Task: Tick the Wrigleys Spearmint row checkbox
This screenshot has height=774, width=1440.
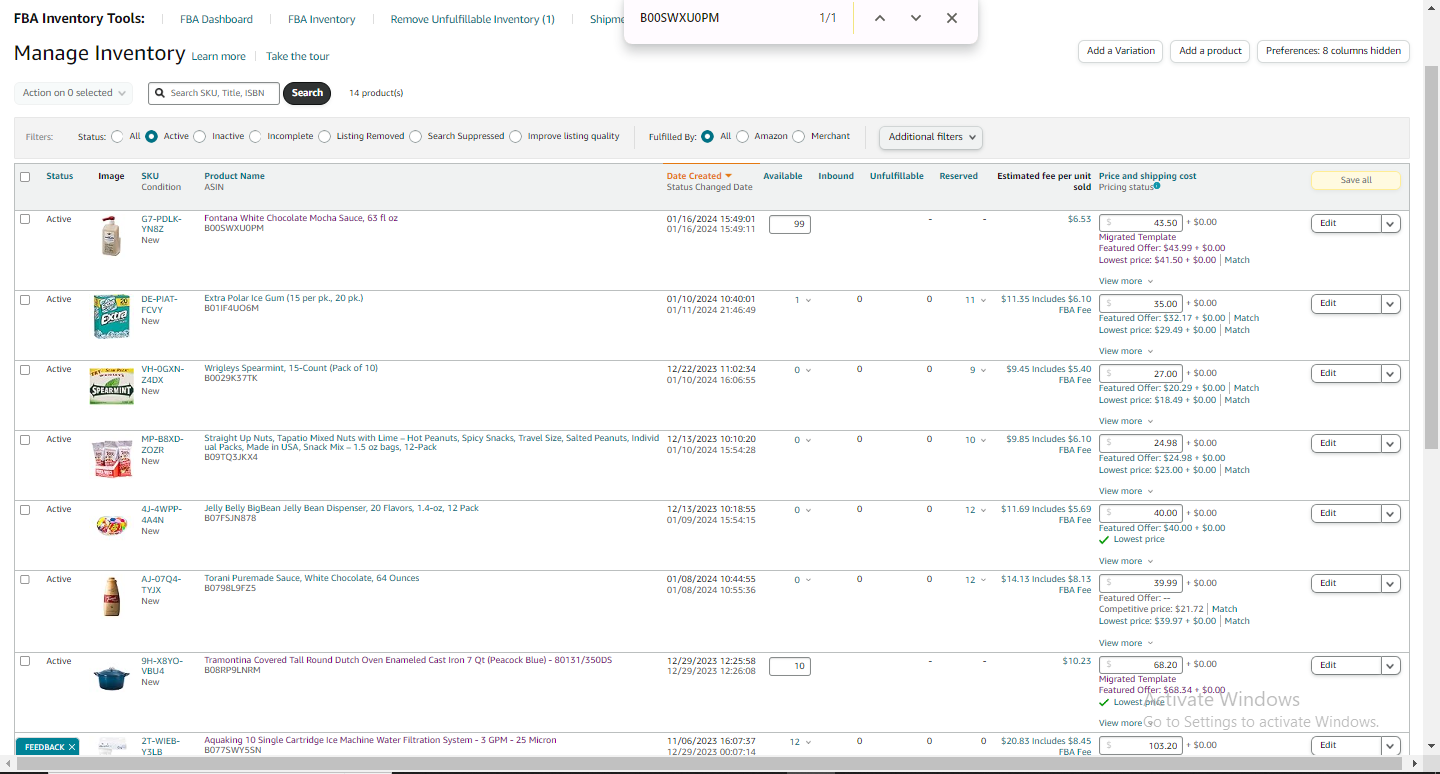Action: pos(25,369)
